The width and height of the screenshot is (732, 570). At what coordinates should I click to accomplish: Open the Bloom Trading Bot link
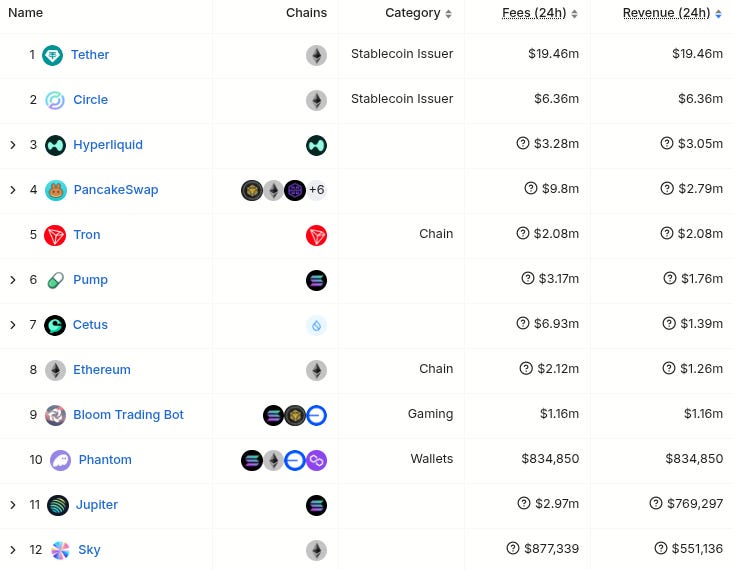[x=128, y=415]
